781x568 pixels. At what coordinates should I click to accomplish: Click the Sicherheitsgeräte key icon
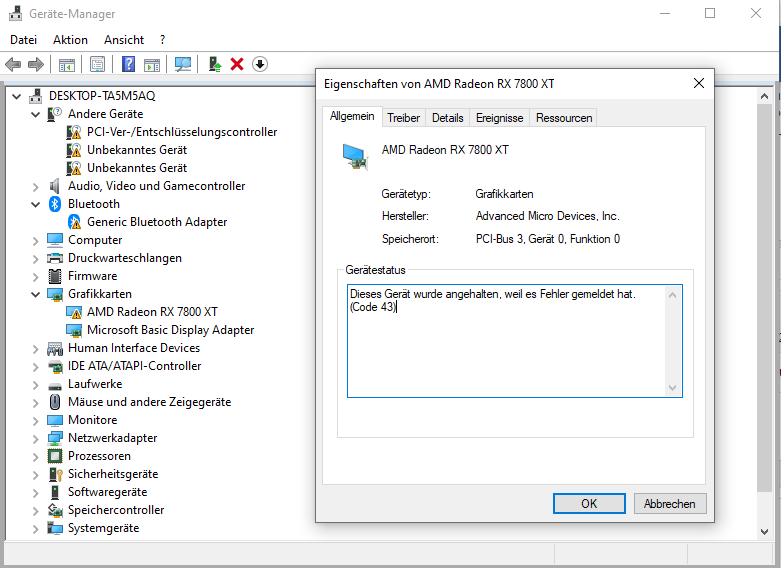pos(55,474)
